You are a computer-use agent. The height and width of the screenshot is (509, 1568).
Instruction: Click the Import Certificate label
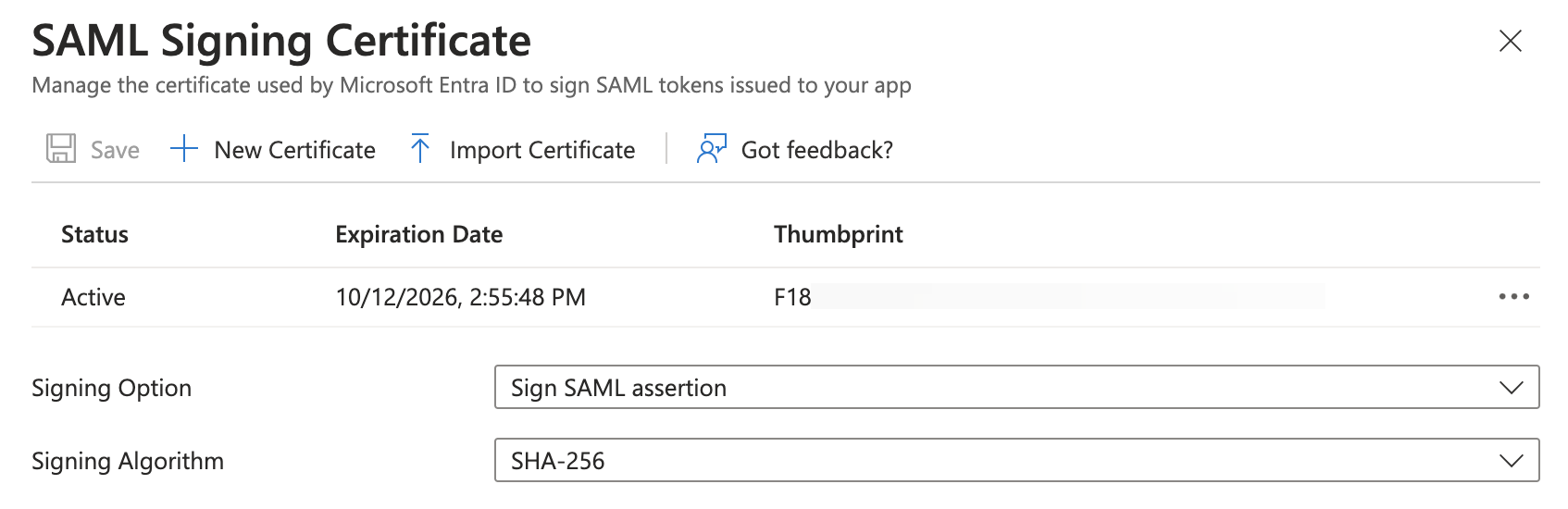click(542, 150)
